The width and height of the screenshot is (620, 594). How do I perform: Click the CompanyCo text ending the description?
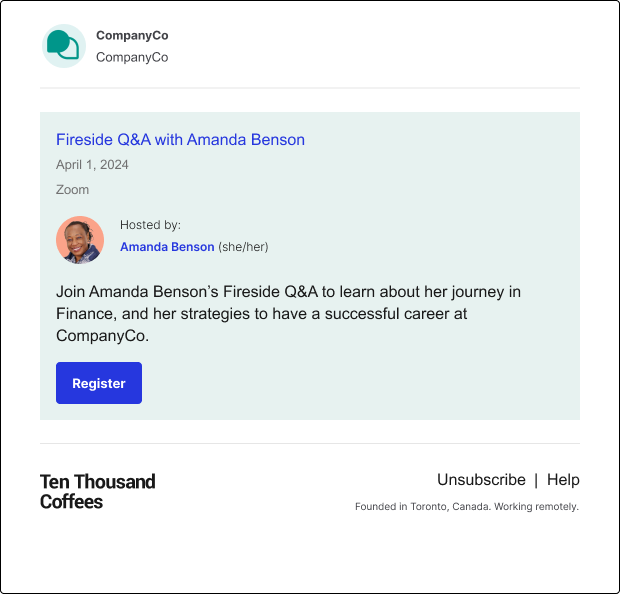pos(102,336)
